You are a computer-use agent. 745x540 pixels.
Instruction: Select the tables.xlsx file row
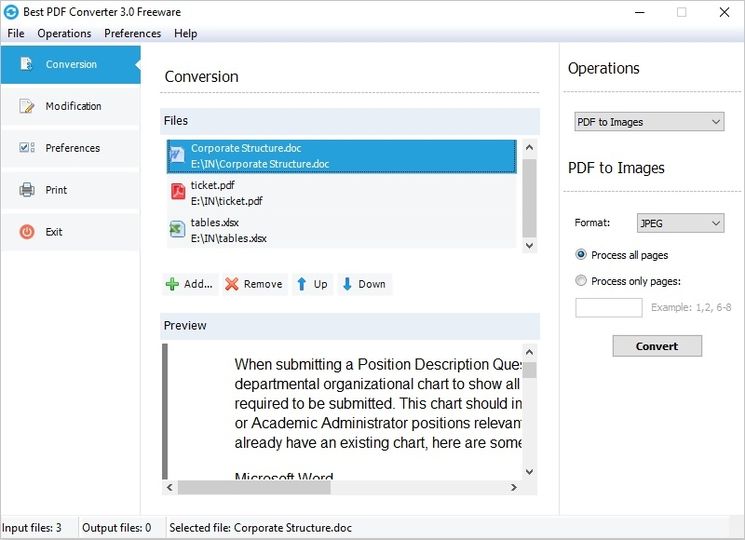(342, 230)
